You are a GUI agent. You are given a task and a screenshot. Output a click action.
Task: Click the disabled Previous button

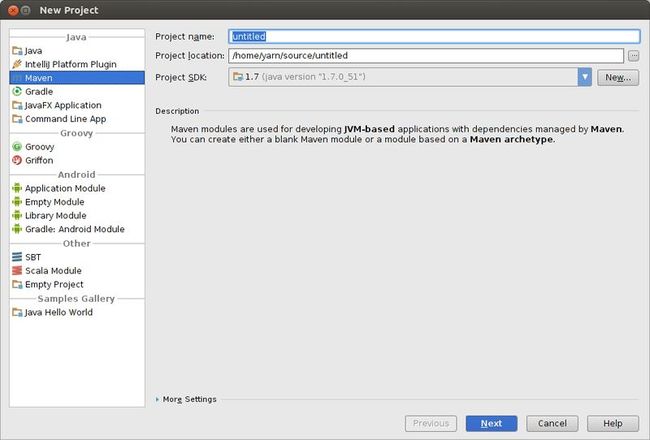pyautogui.click(x=431, y=423)
